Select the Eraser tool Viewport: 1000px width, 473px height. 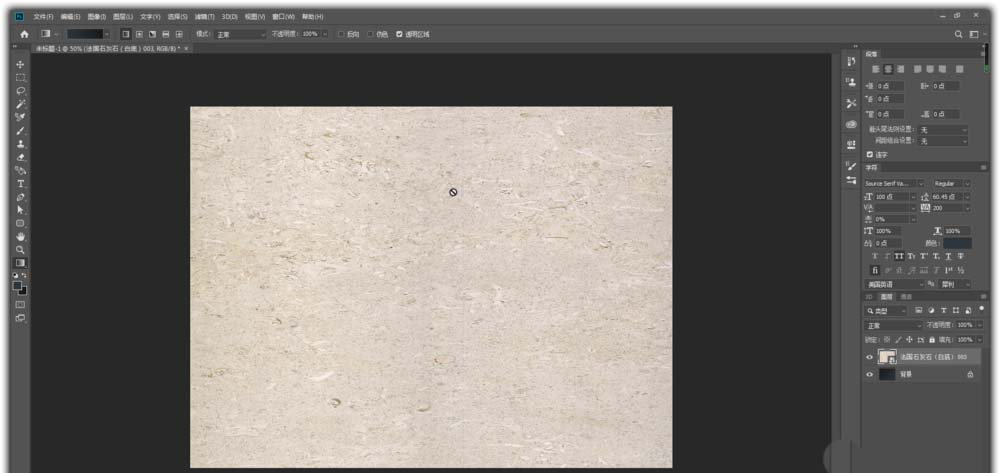(21, 157)
